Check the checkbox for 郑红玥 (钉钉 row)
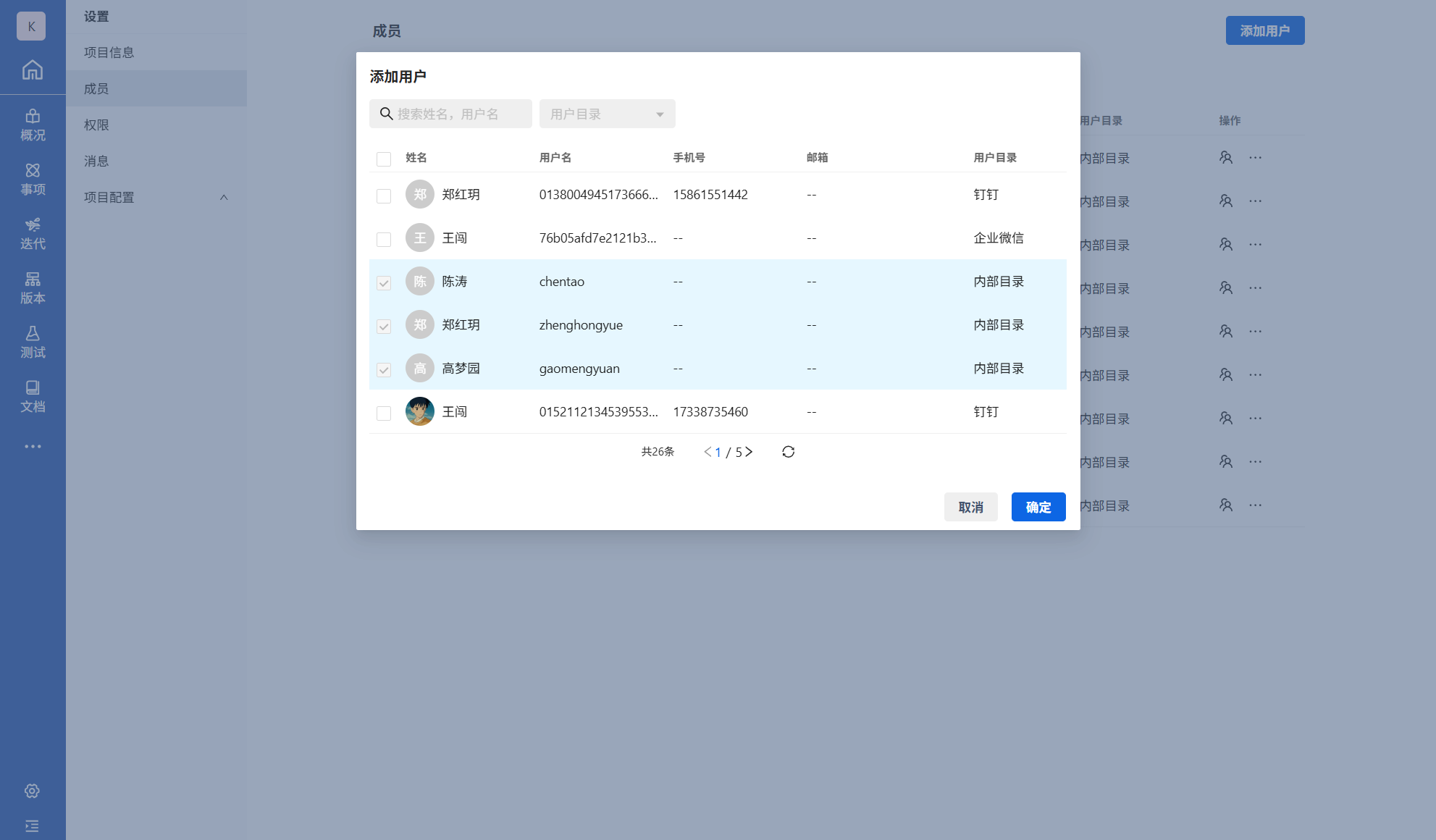Screen dimensions: 1436x840 coord(384,196)
